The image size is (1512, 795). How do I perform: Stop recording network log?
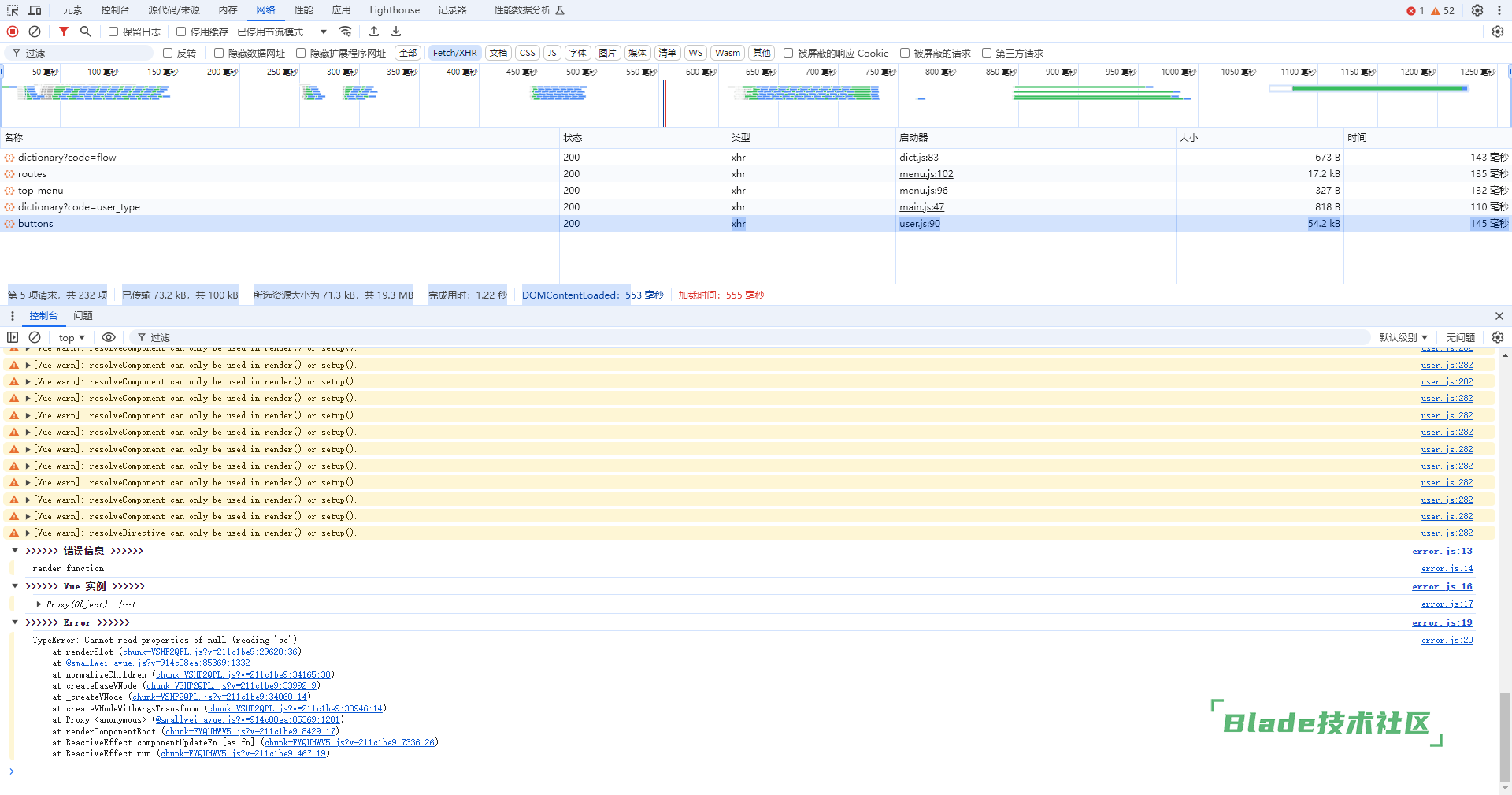click(x=13, y=32)
